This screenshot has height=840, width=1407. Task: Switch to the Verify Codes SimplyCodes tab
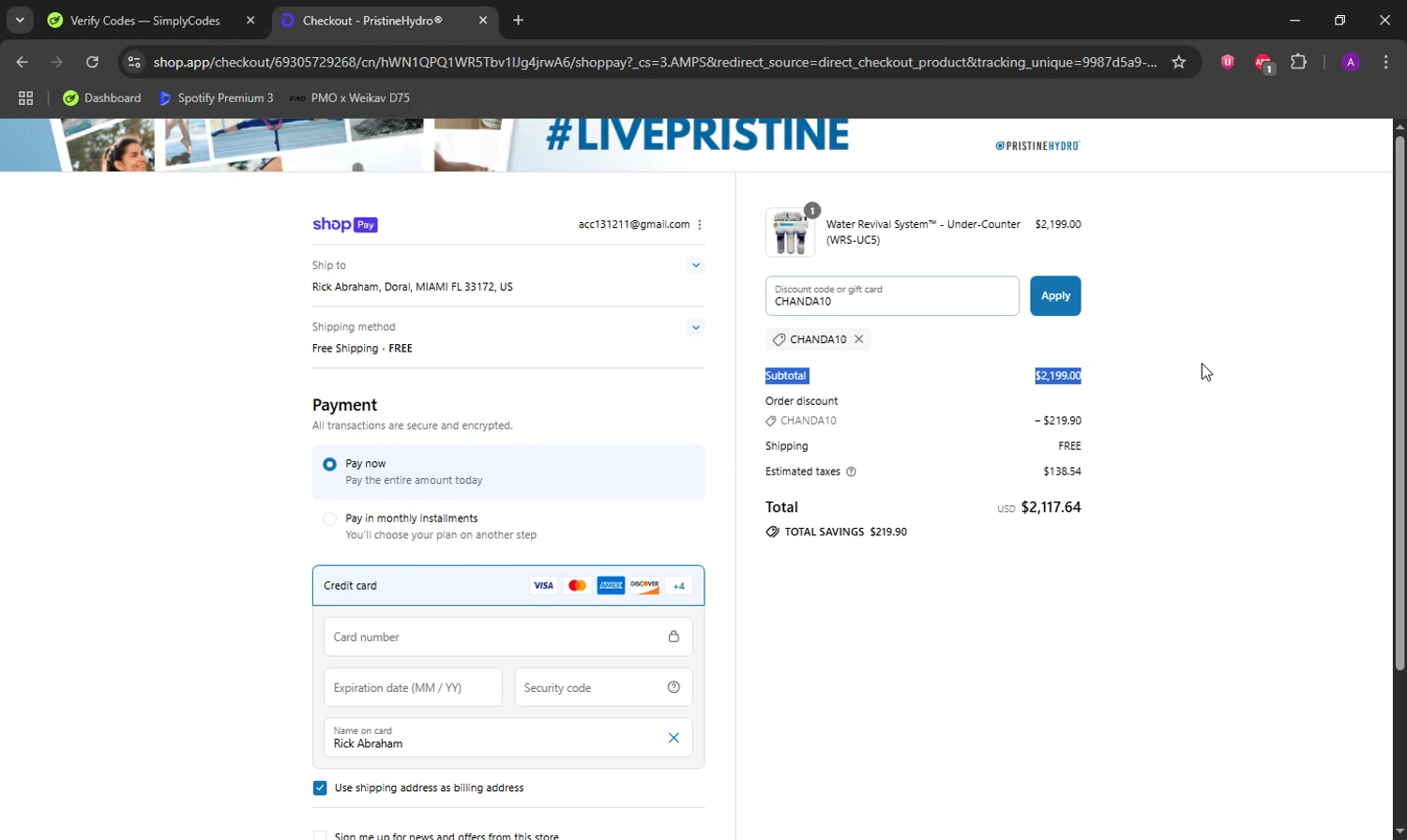click(x=144, y=21)
